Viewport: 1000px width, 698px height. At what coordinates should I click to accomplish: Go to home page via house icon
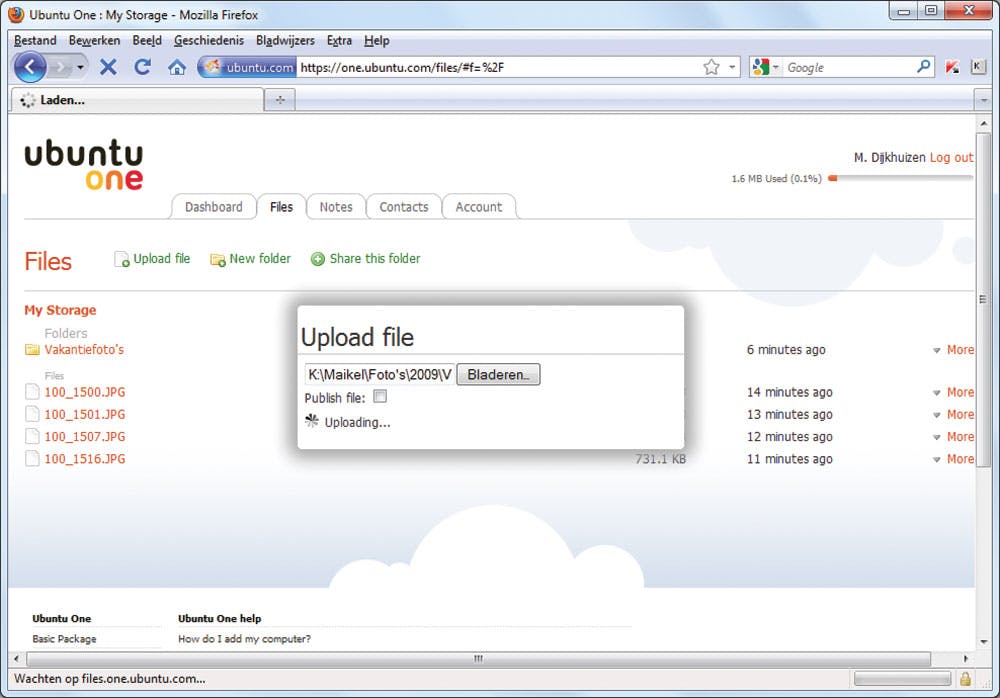177,67
